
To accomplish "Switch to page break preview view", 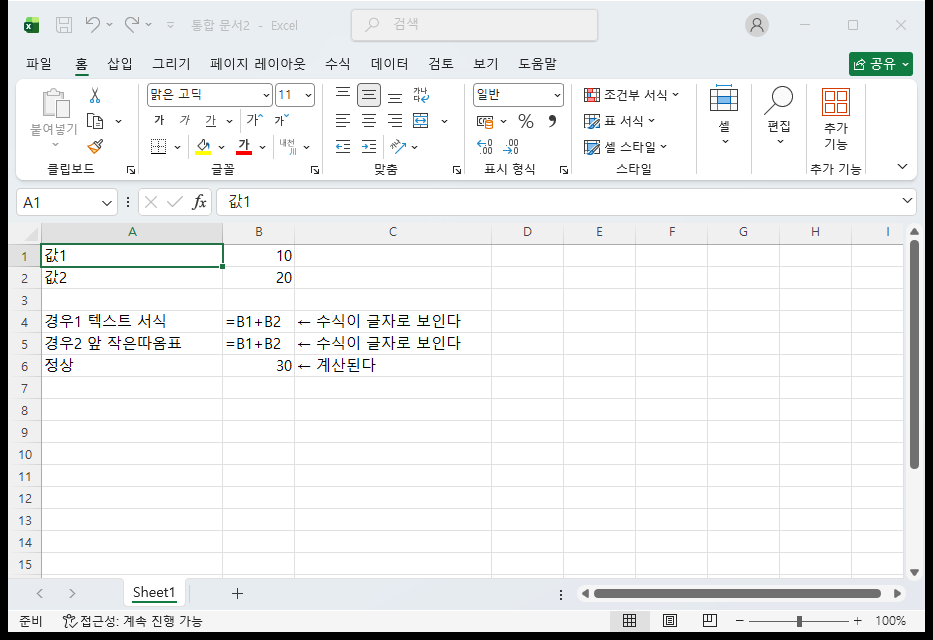I will pos(709,620).
